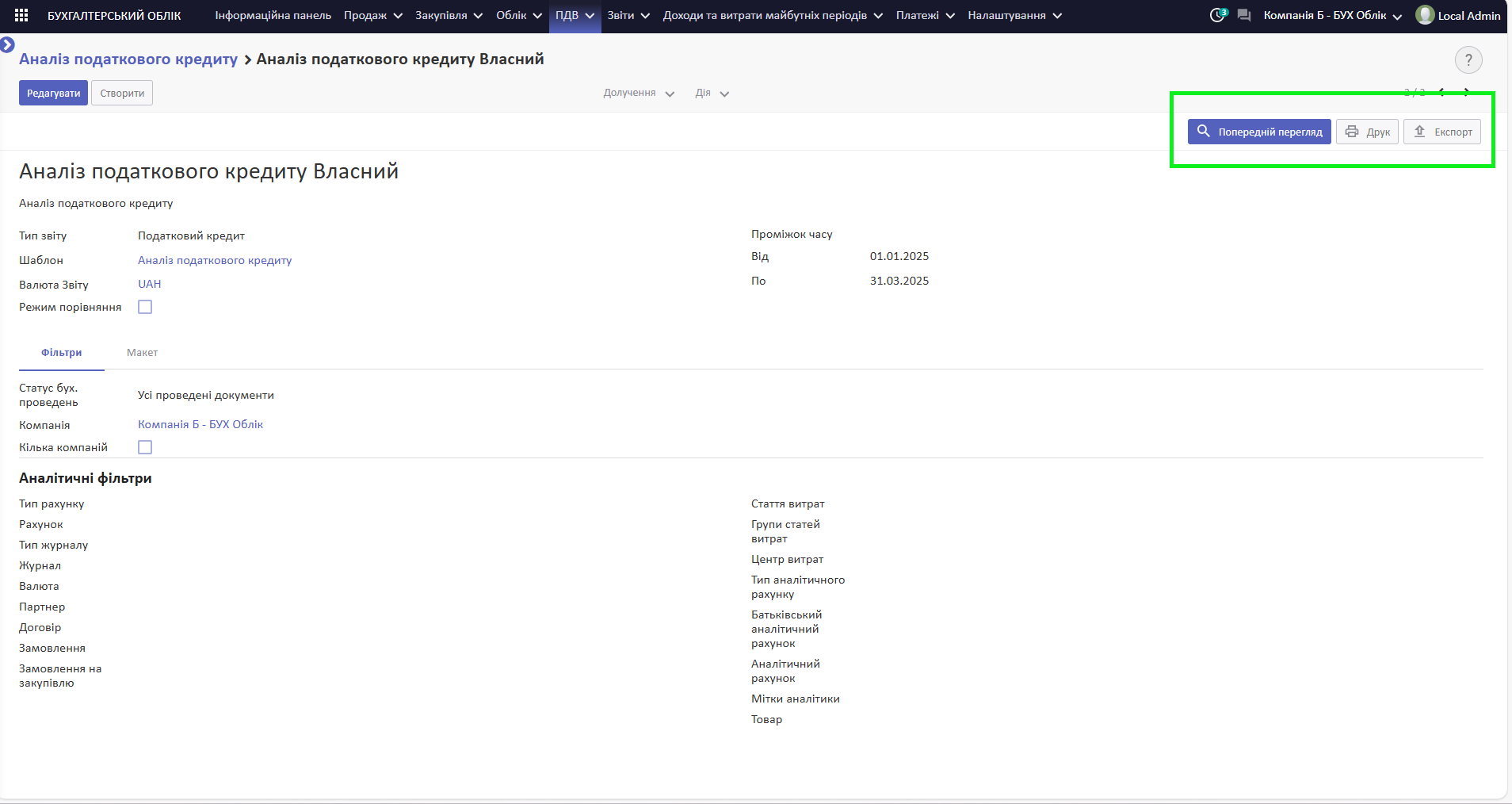
Task: Expand the ПДВ menu
Action: click(575, 15)
